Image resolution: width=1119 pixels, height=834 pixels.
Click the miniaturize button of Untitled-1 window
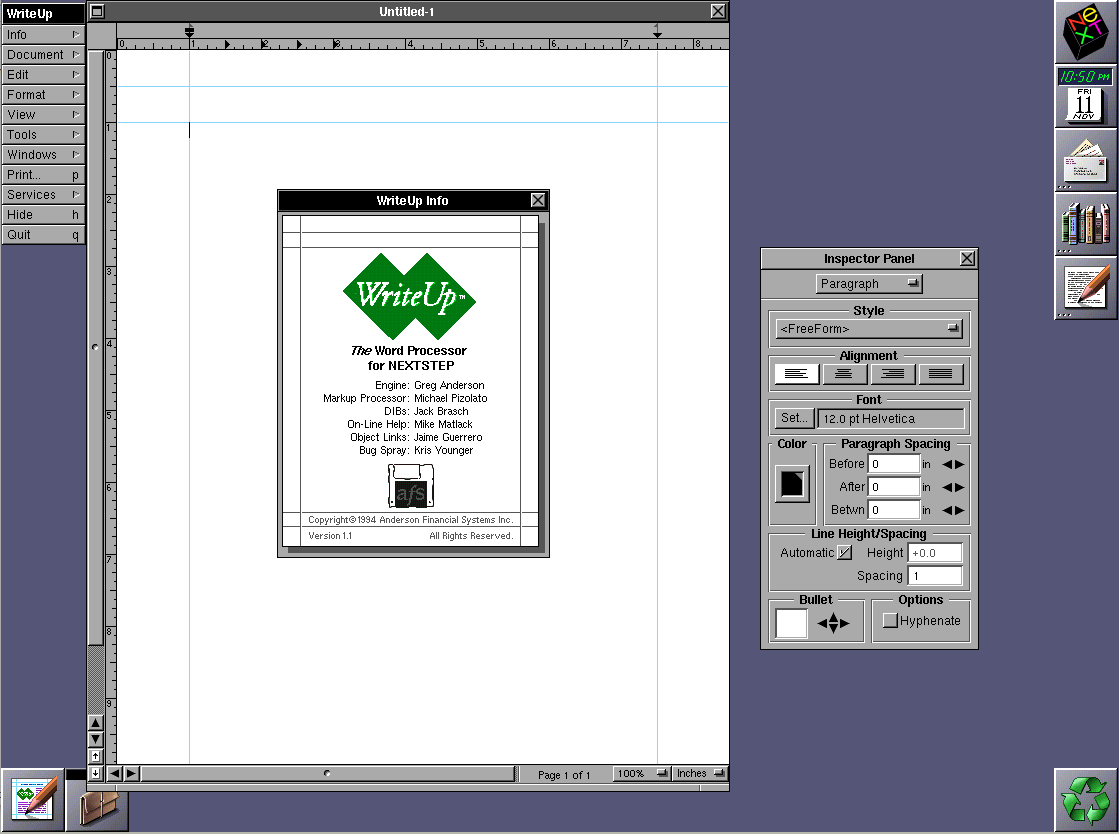(x=98, y=11)
